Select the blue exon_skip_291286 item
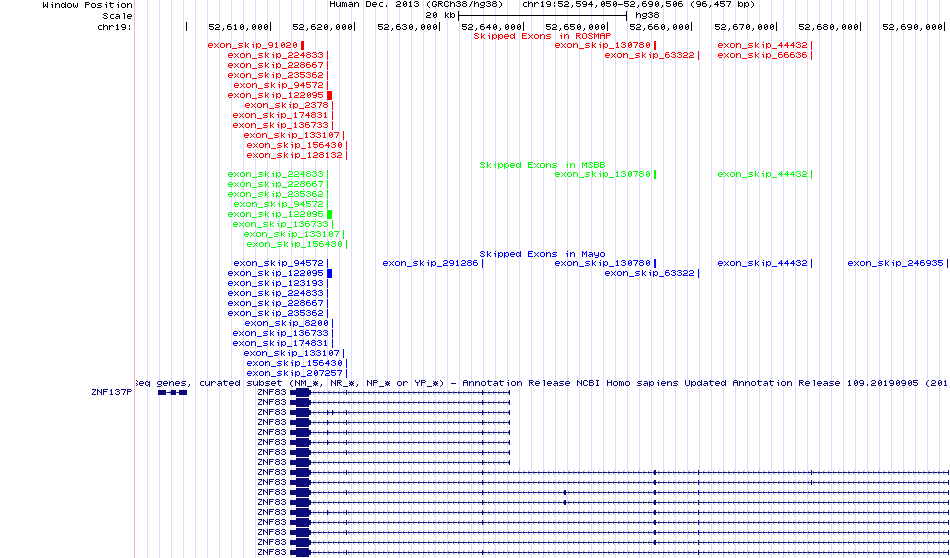Image resolution: width=950 pixels, height=558 pixels. 431,263
